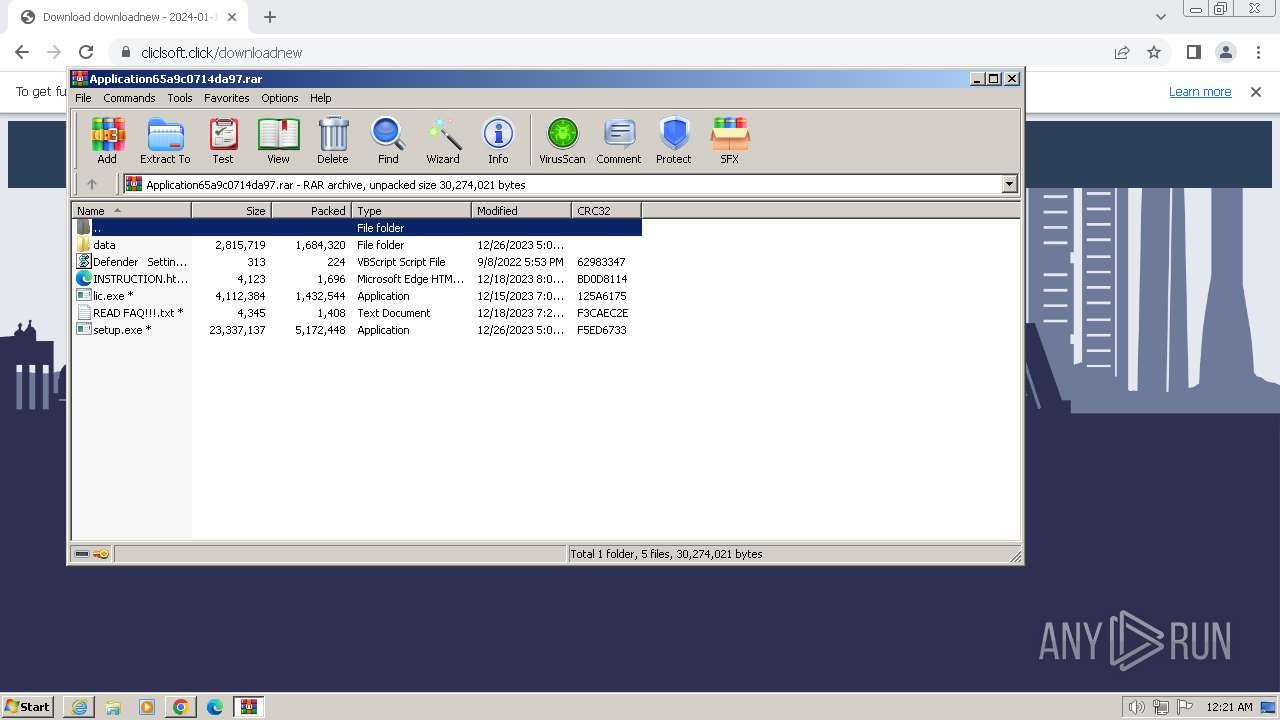The width and height of the screenshot is (1280, 720).
Task: Run the Test archive tool
Action: pyautogui.click(x=223, y=140)
